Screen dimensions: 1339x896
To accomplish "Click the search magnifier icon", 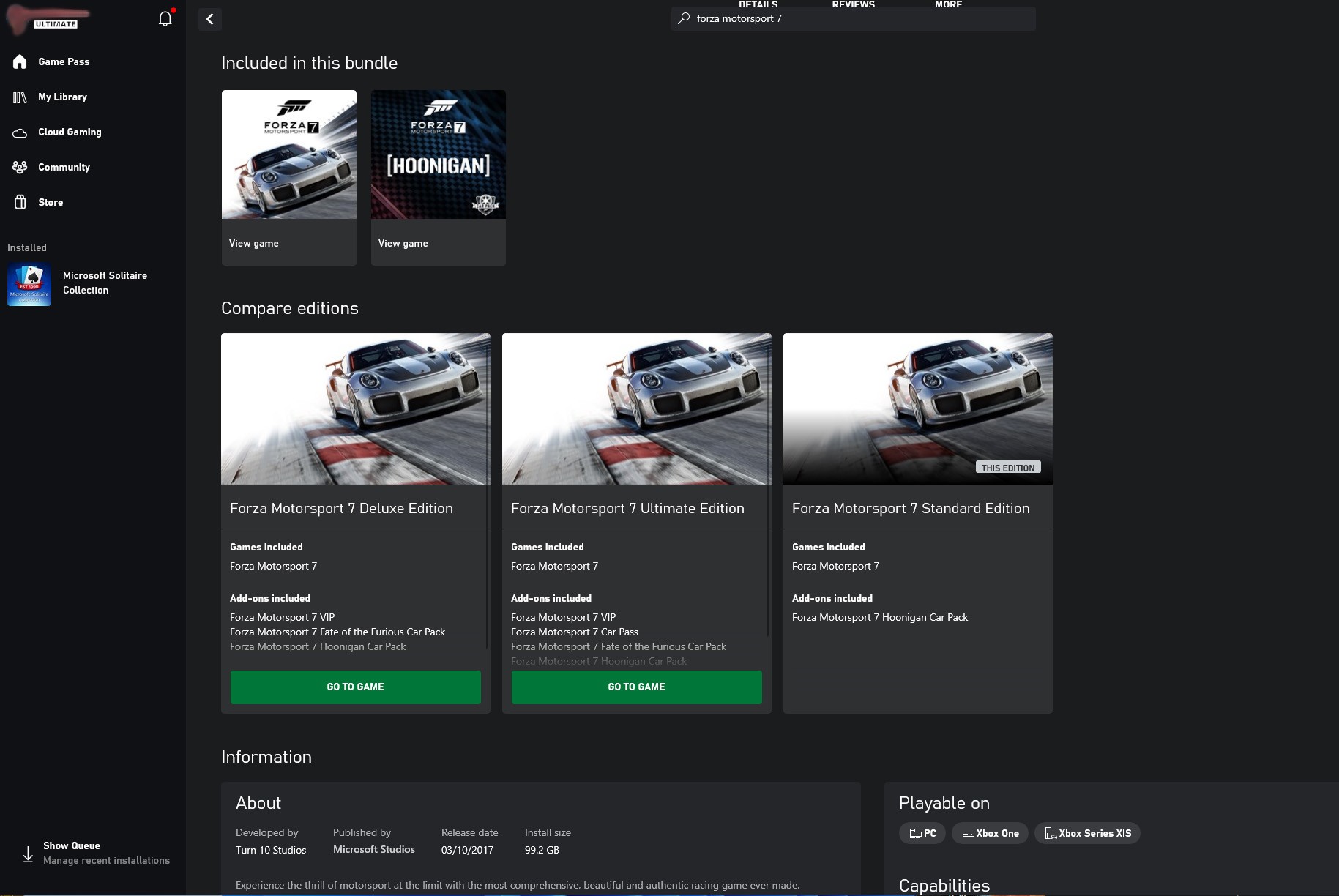I will coord(684,18).
